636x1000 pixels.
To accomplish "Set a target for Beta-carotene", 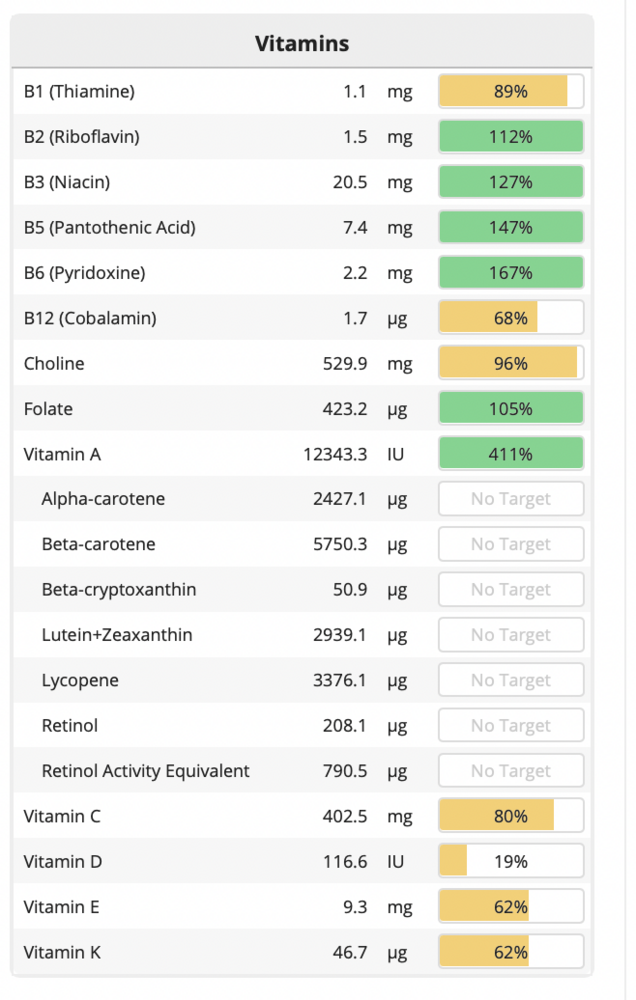I will (x=510, y=544).
